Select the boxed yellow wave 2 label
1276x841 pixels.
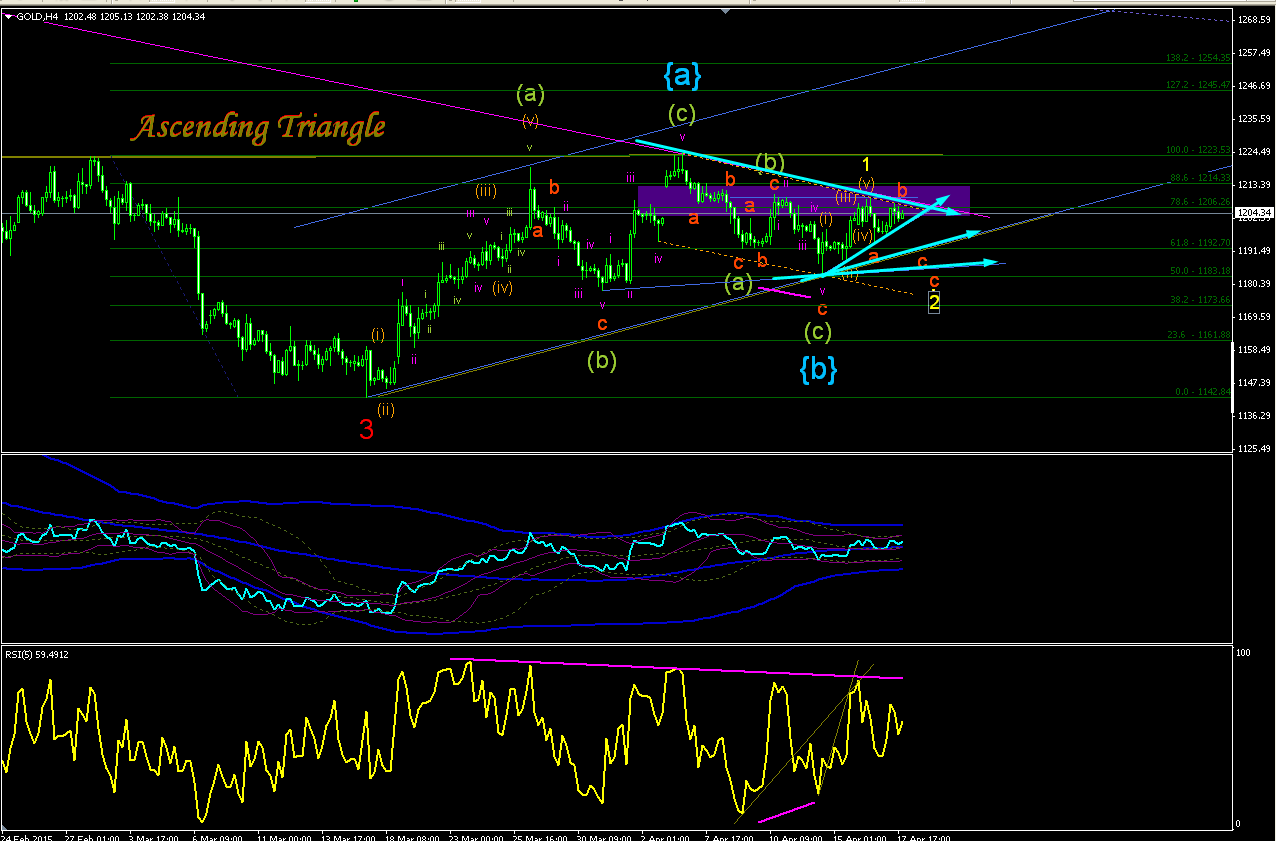click(x=933, y=302)
